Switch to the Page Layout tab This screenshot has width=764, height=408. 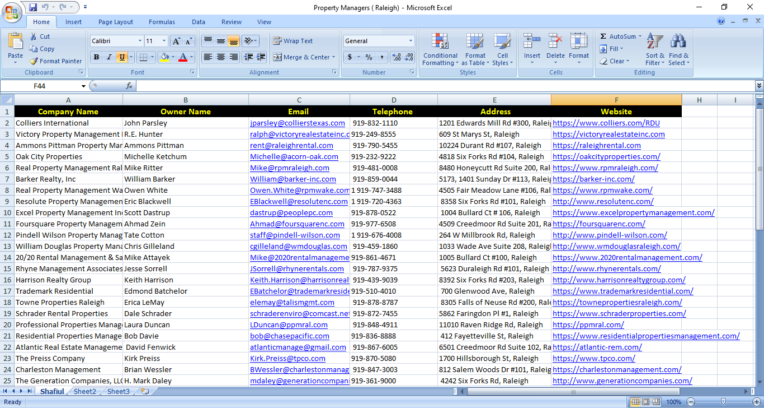(x=115, y=22)
